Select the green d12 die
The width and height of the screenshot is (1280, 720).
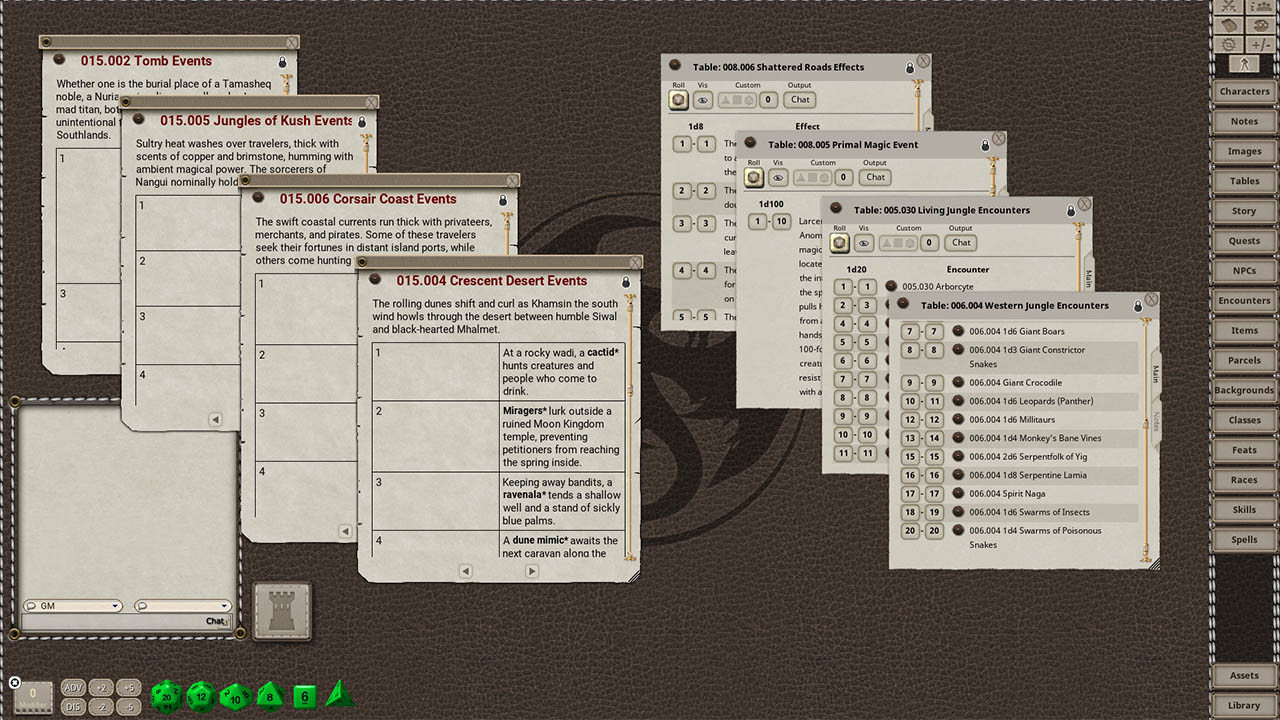[200, 696]
